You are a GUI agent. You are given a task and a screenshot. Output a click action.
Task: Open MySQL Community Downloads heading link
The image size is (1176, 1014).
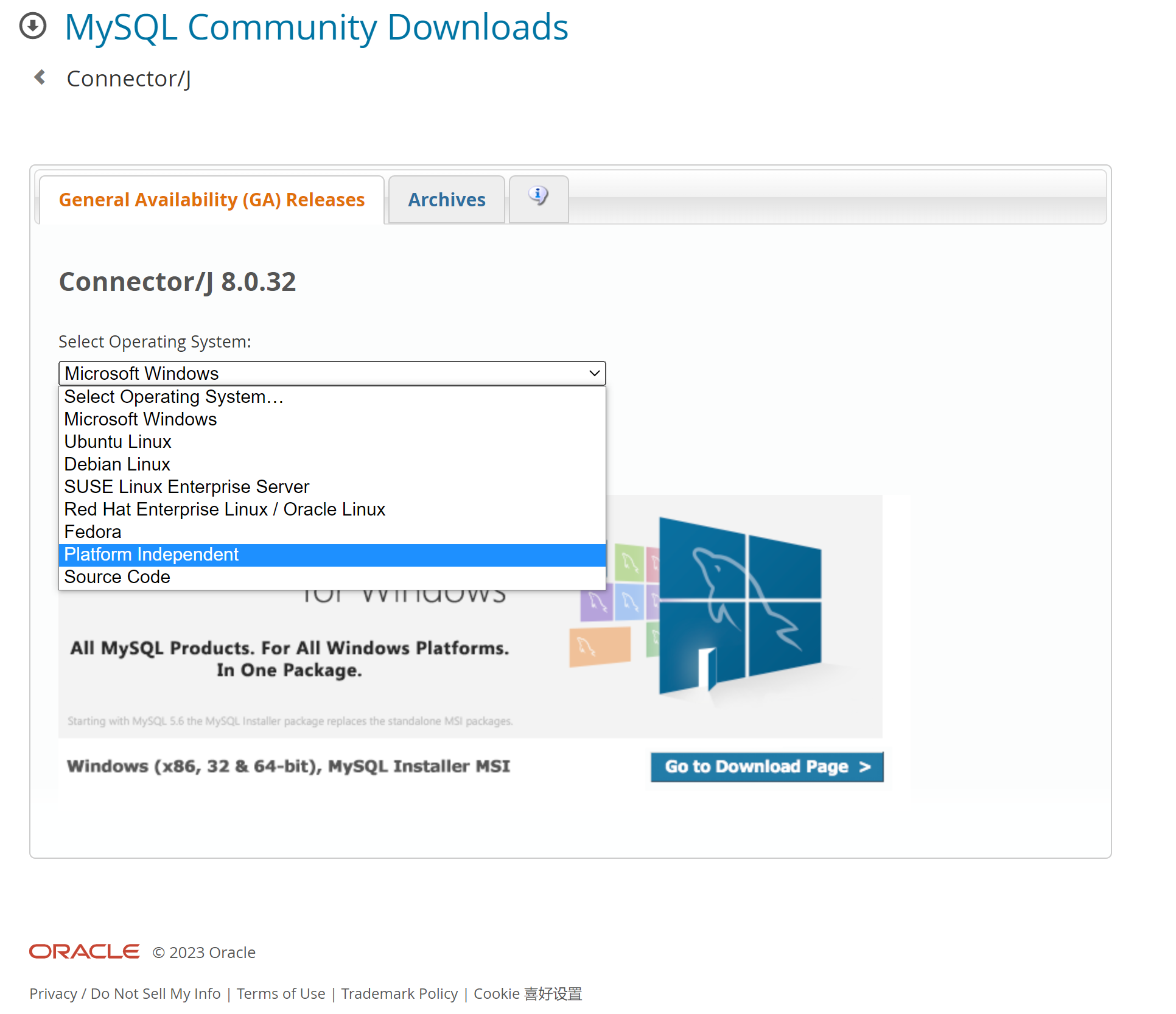tap(317, 27)
